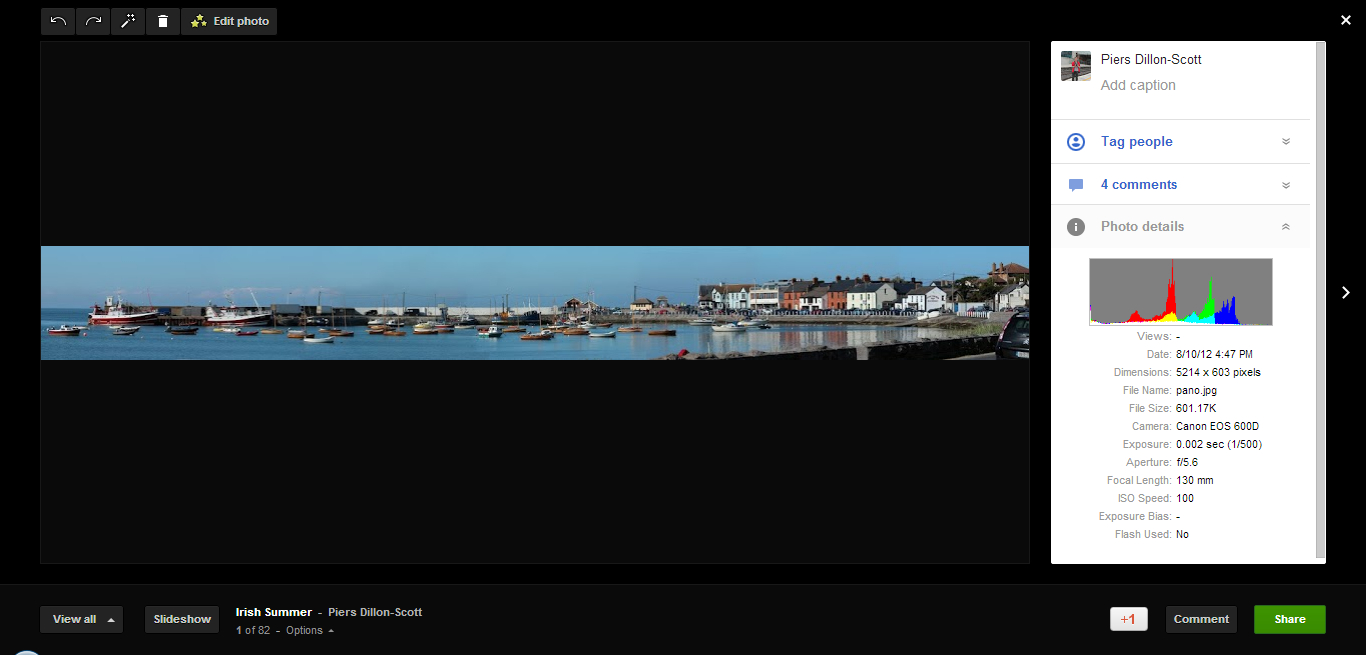Click the Edit photo button

(x=229, y=21)
